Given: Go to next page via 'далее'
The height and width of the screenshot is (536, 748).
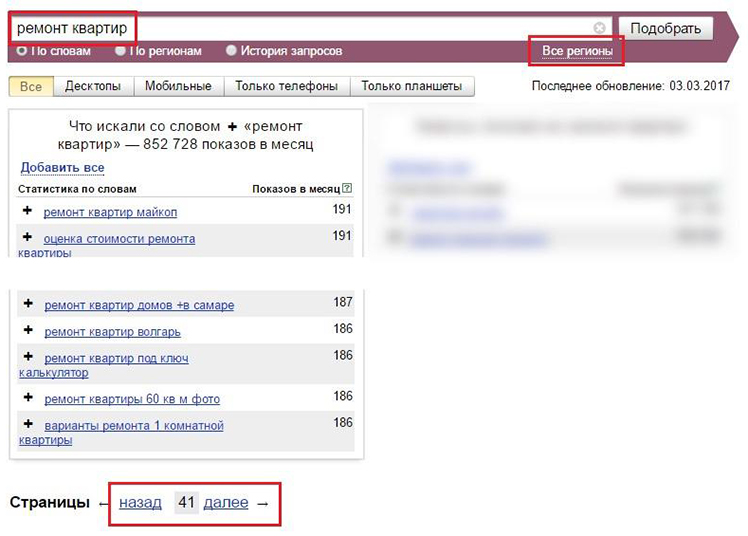Looking at the screenshot, I should coord(225,503).
